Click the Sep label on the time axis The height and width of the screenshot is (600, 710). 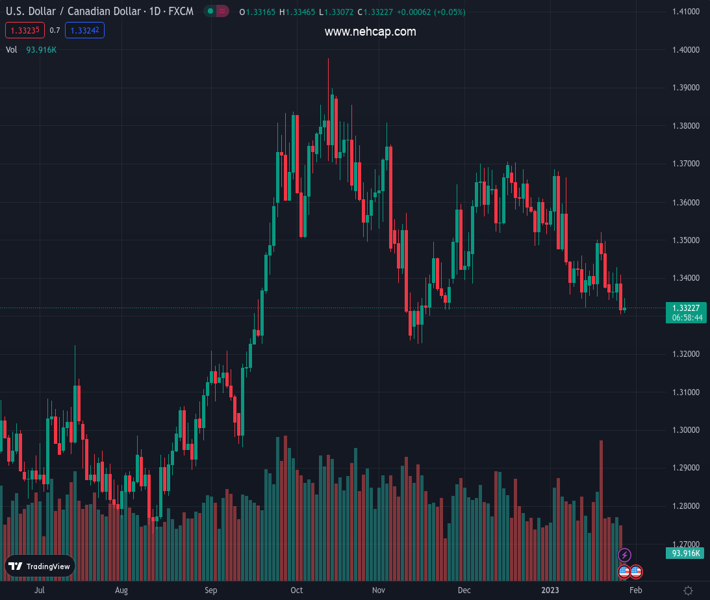211,591
